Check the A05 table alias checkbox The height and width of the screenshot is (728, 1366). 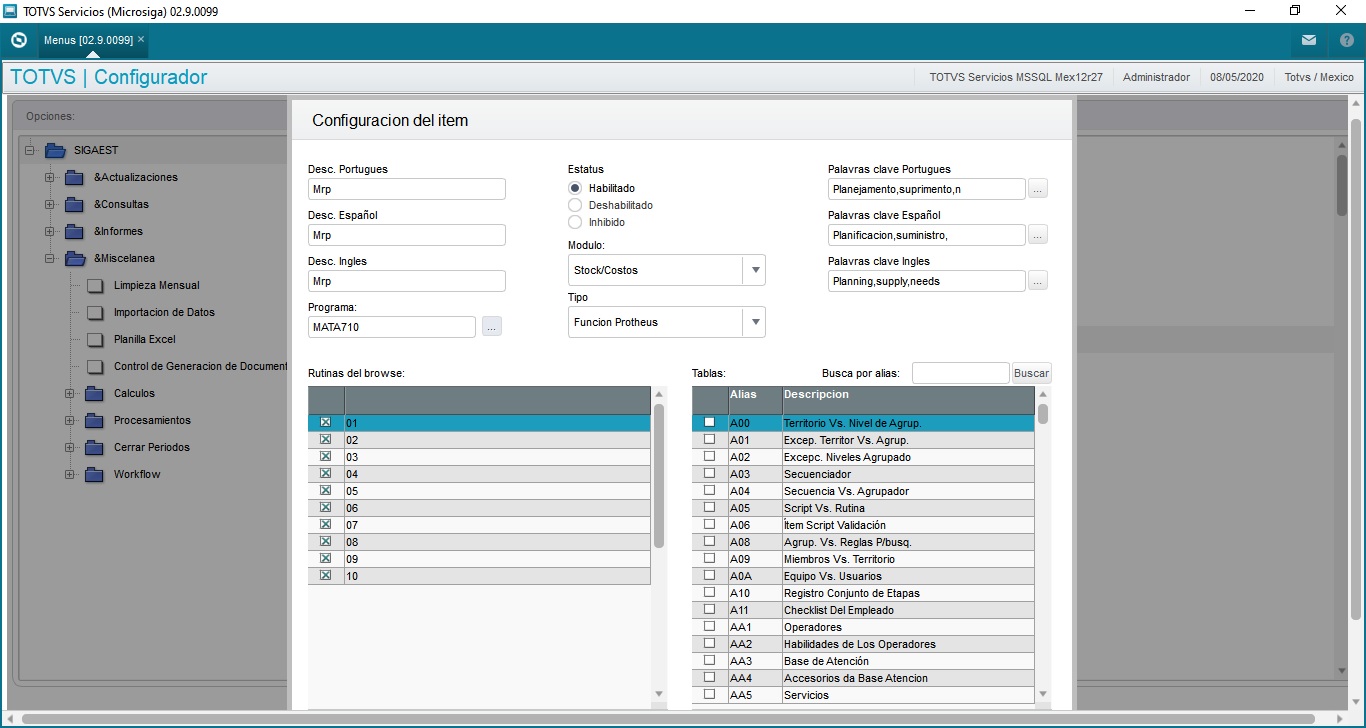tap(710, 508)
